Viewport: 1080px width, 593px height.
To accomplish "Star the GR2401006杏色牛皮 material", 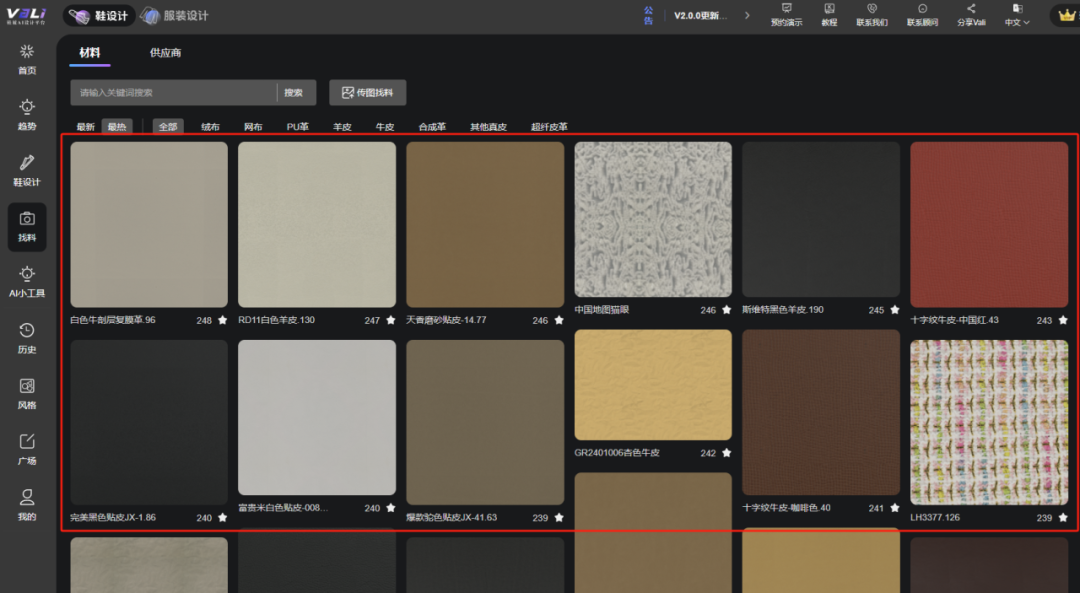I will 727,453.
